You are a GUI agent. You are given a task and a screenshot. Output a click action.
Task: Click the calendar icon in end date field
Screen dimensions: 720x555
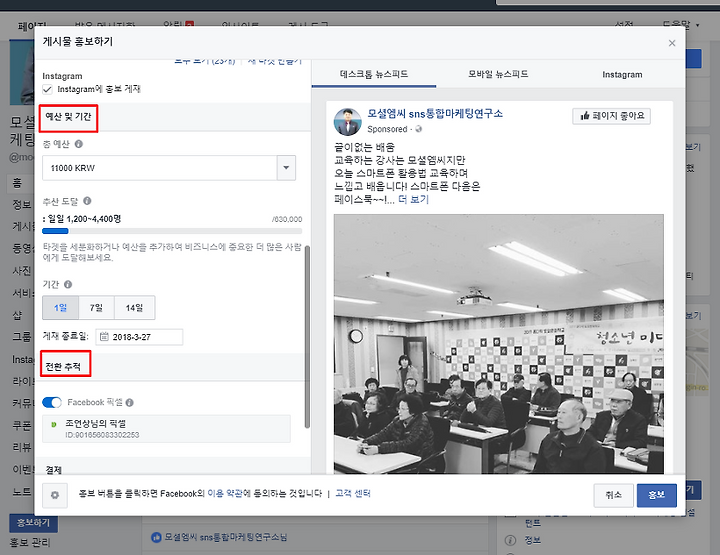click(x=104, y=336)
